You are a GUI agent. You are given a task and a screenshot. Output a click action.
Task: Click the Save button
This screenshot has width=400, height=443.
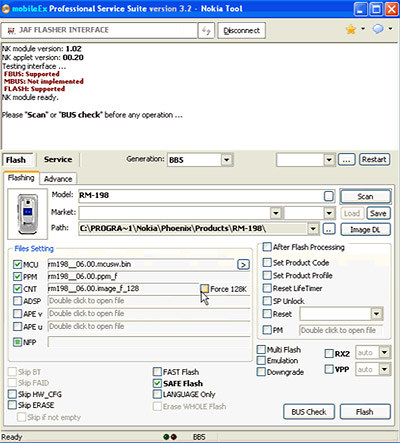click(x=378, y=213)
